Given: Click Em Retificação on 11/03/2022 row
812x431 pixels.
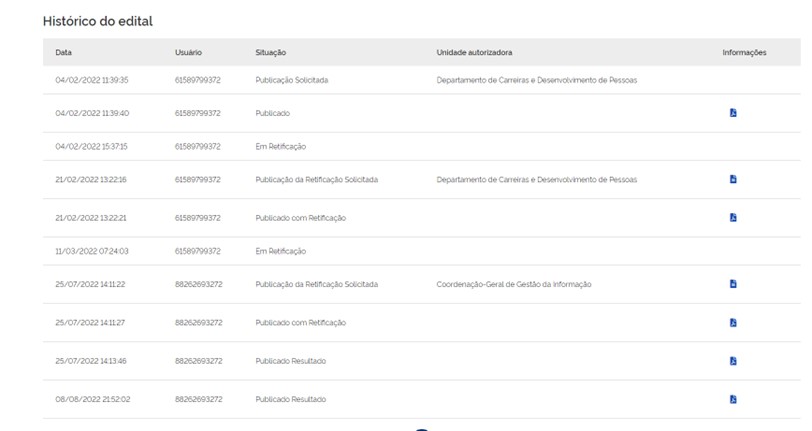Looking at the screenshot, I should [x=280, y=251].
